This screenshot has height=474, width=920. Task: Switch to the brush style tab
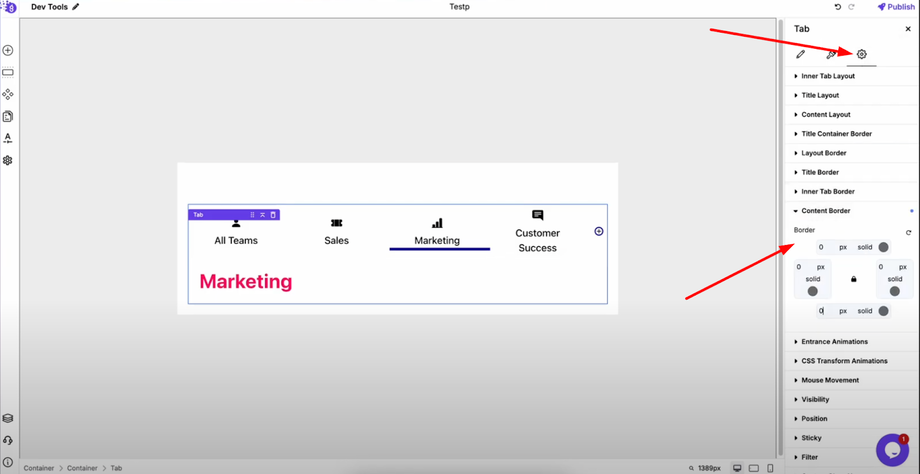click(x=831, y=54)
